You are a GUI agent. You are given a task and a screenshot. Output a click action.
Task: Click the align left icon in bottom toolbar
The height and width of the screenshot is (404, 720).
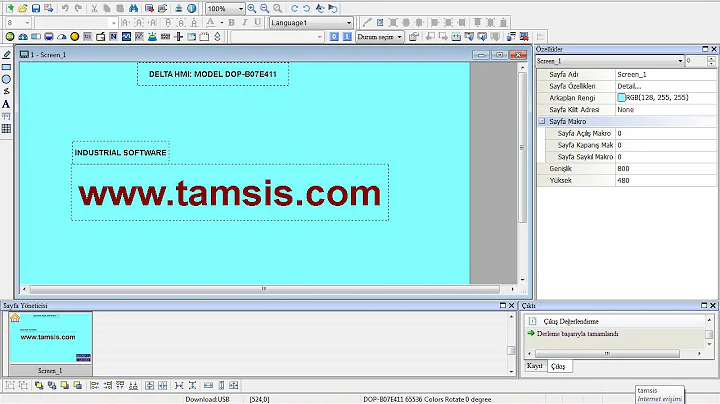click(x=94, y=385)
